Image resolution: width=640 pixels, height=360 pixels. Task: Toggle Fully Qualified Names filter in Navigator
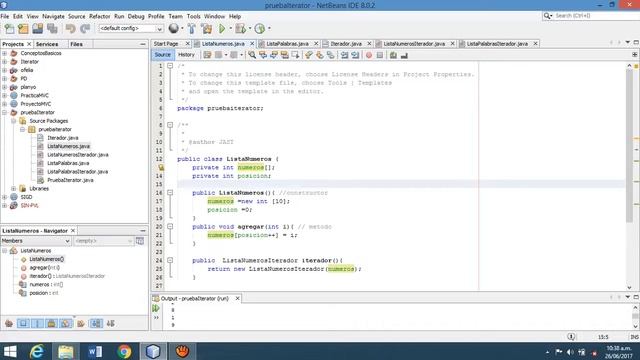pyautogui.click(x=81, y=324)
